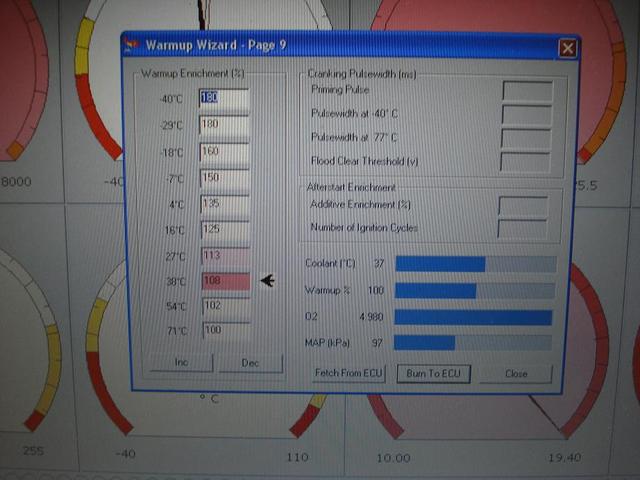
Task: Click the Burn To ECU button
Action: [x=433, y=373]
